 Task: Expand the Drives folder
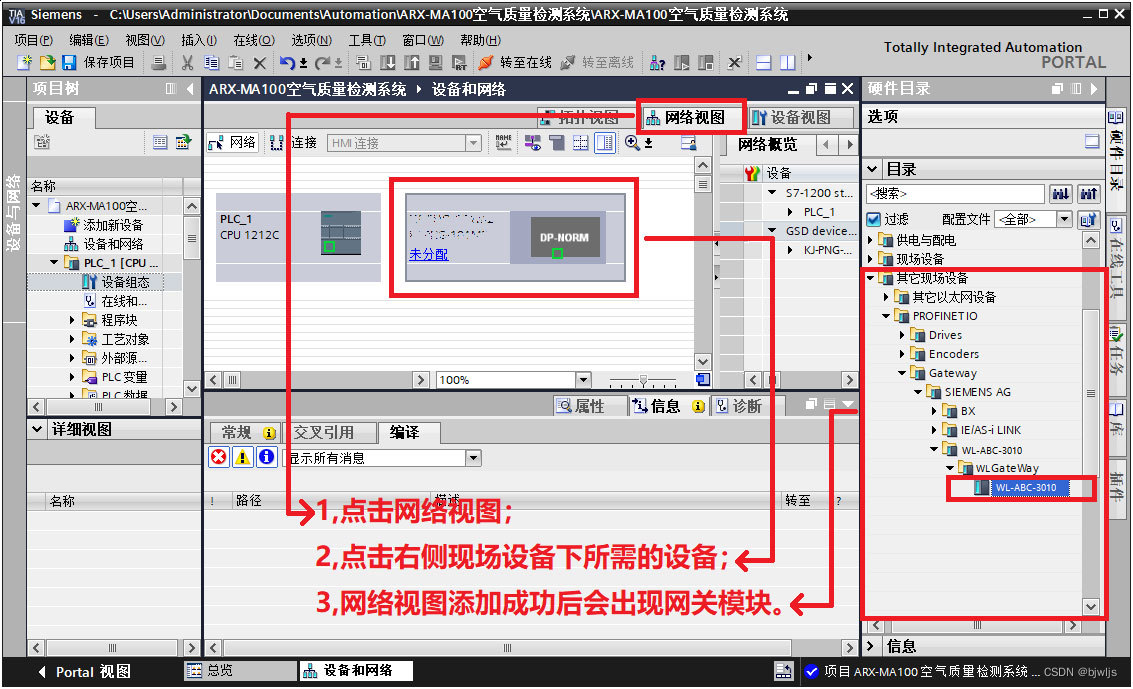click(902, 335)
